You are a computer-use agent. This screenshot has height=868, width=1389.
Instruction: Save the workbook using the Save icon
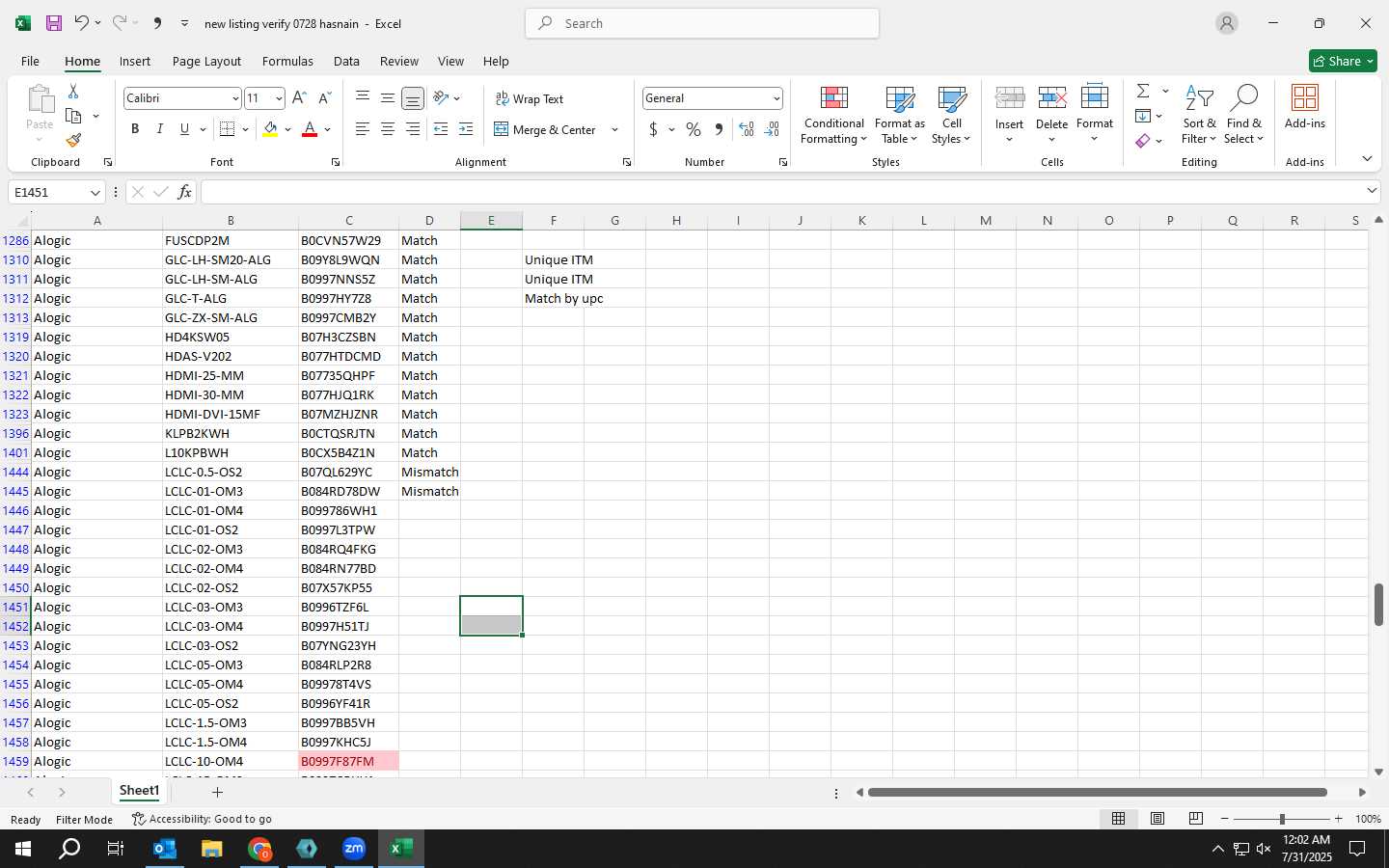click(54, 23)
